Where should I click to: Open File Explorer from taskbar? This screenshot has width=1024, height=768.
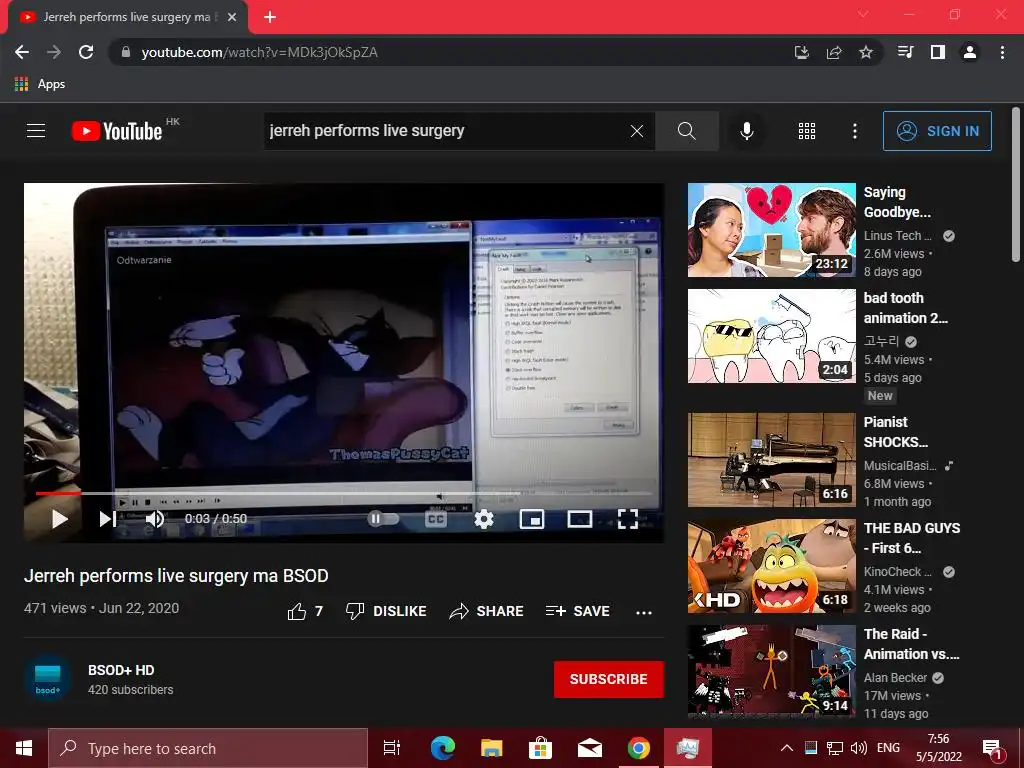491,748
